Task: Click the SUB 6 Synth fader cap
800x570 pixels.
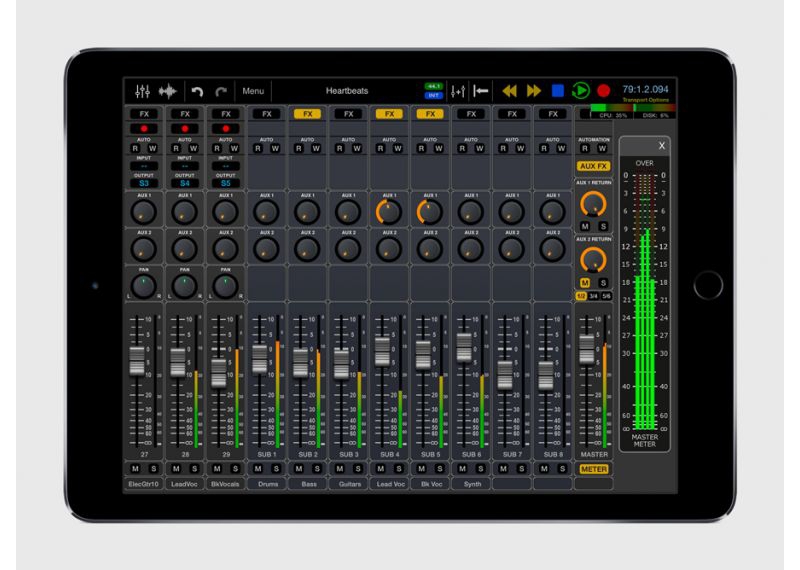Action: point(464,348)
